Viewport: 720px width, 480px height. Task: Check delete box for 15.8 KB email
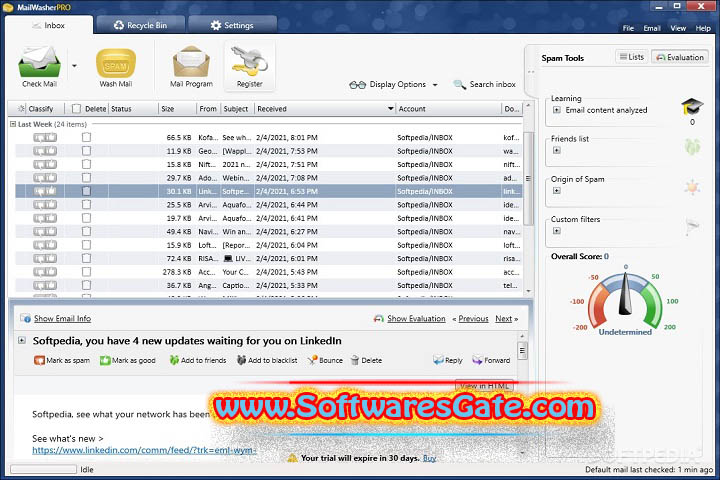(86, 164)
